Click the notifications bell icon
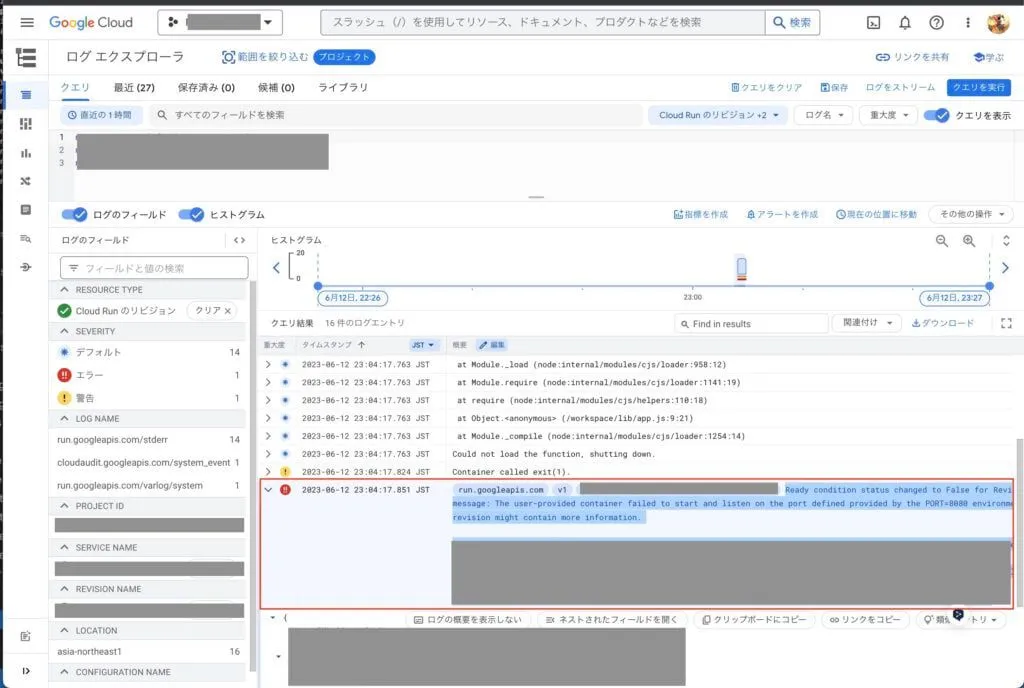Image resolution: width=1024 pixels, height=688 pixels. click(x=905, y=22)
